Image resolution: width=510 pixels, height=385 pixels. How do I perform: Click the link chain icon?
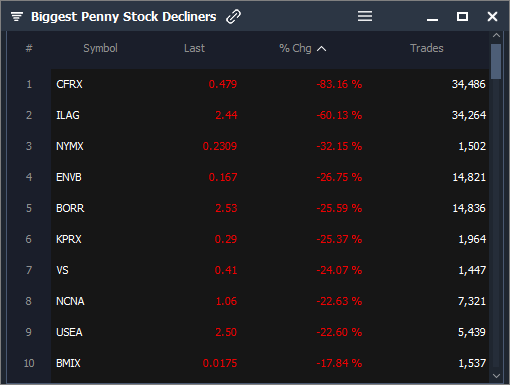233,16
